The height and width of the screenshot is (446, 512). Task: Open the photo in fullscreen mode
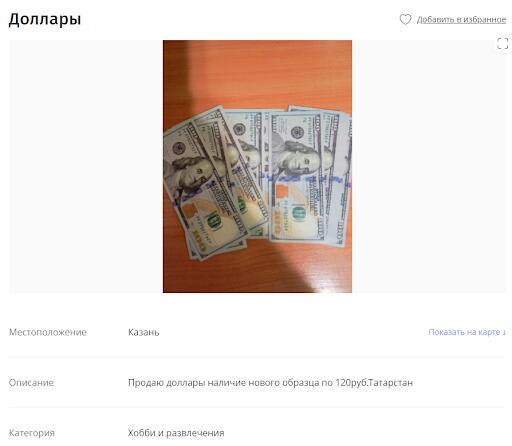click(x=503, y=43)
